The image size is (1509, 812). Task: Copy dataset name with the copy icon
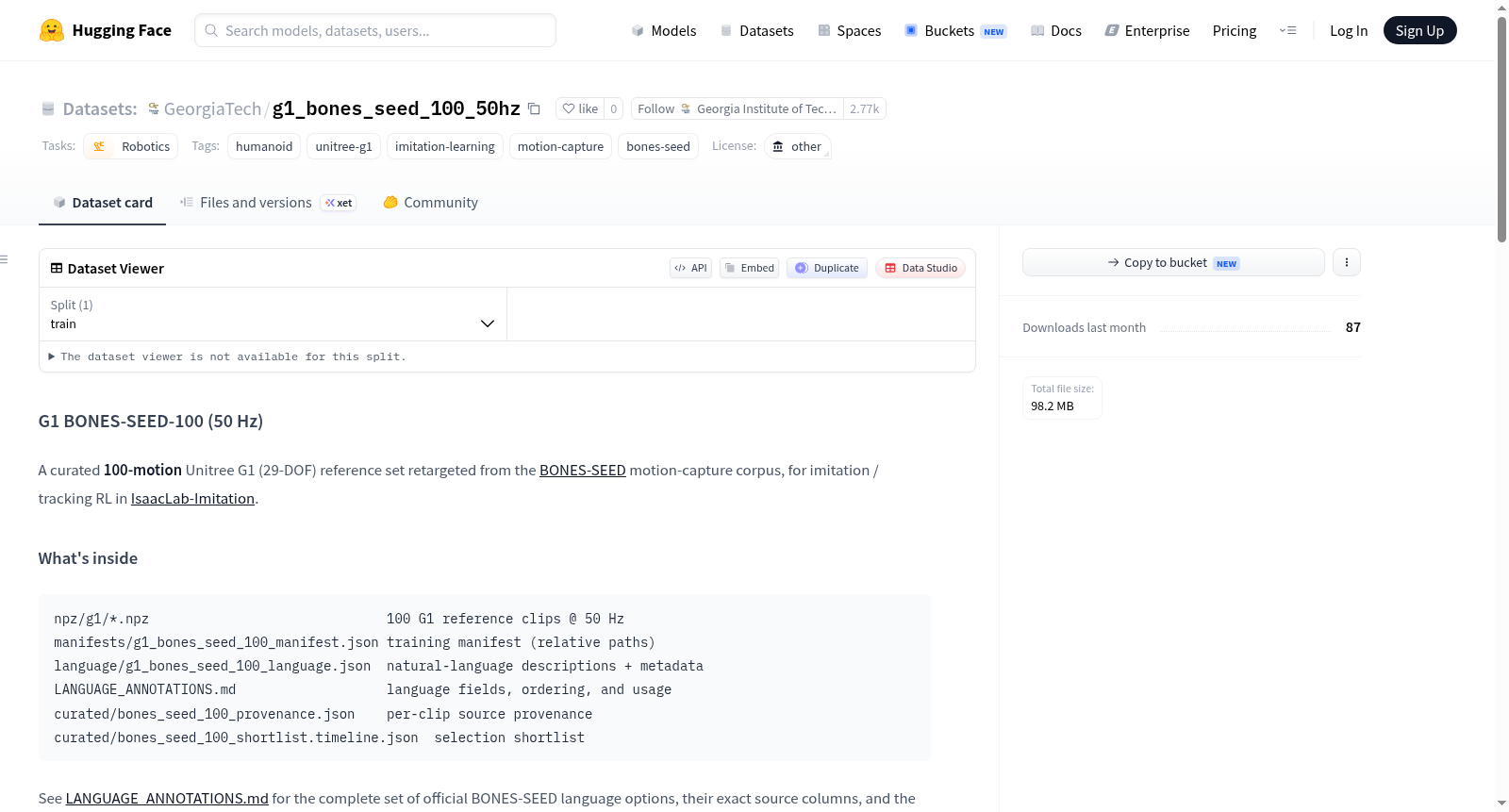[534, 108]
